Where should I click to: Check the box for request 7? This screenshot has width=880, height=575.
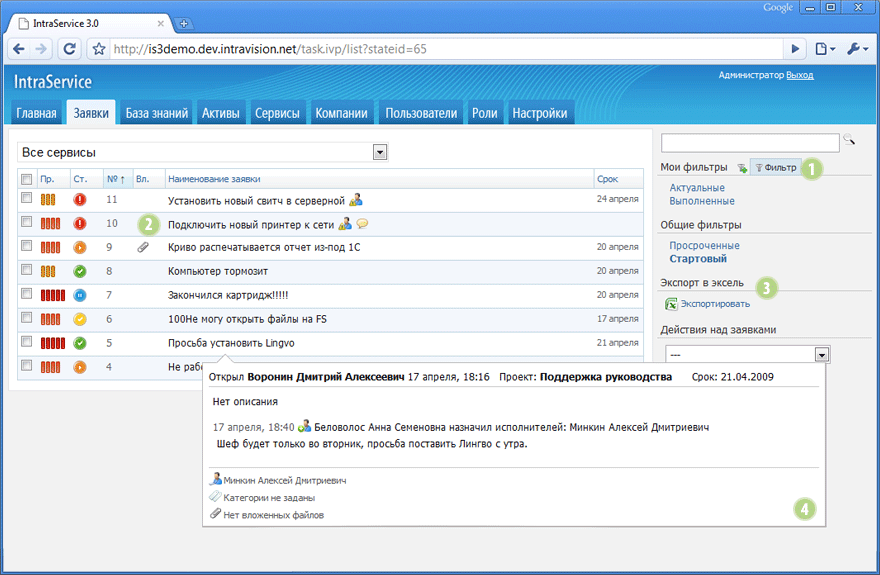coord(26,293)
